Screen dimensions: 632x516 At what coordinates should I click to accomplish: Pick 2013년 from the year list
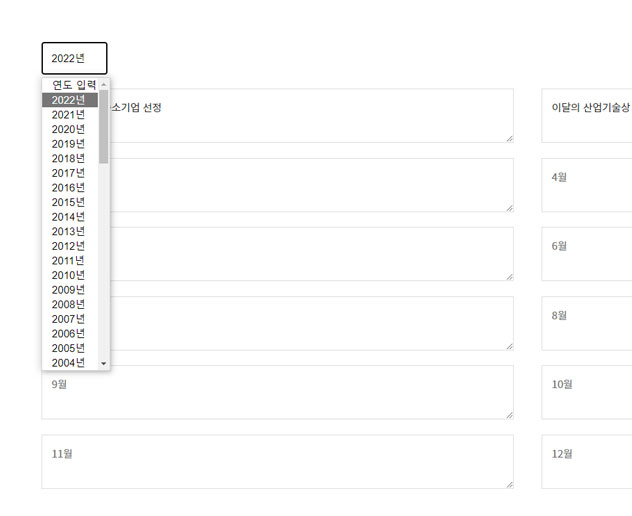(70, 231)
